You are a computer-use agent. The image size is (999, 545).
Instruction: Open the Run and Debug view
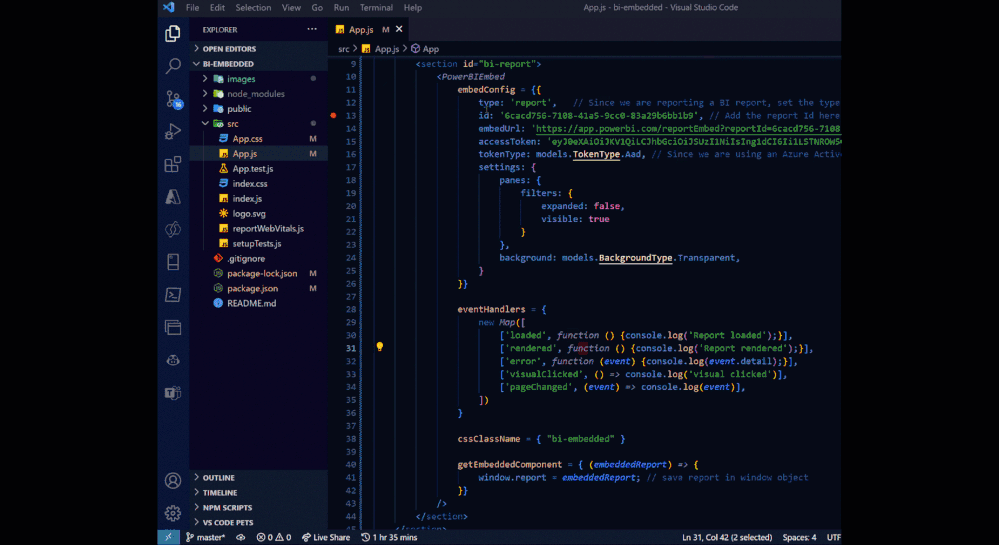(x=173, y=131)
